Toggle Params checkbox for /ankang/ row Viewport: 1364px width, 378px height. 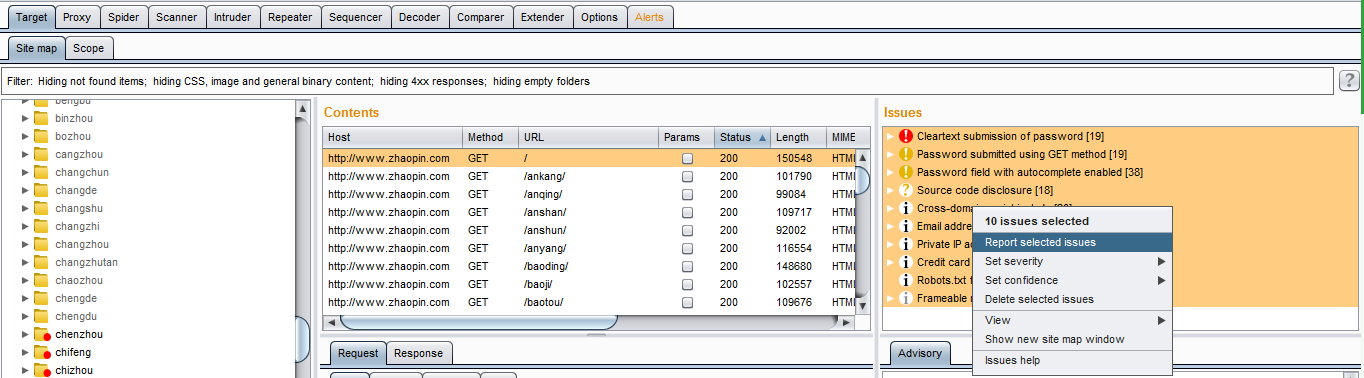[687, 176]
